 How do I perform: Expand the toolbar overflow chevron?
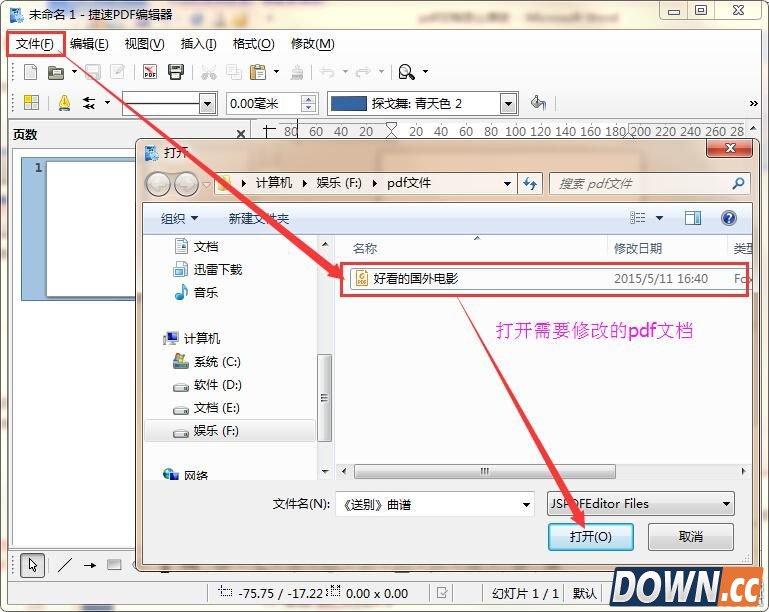[x=754, y=103]
